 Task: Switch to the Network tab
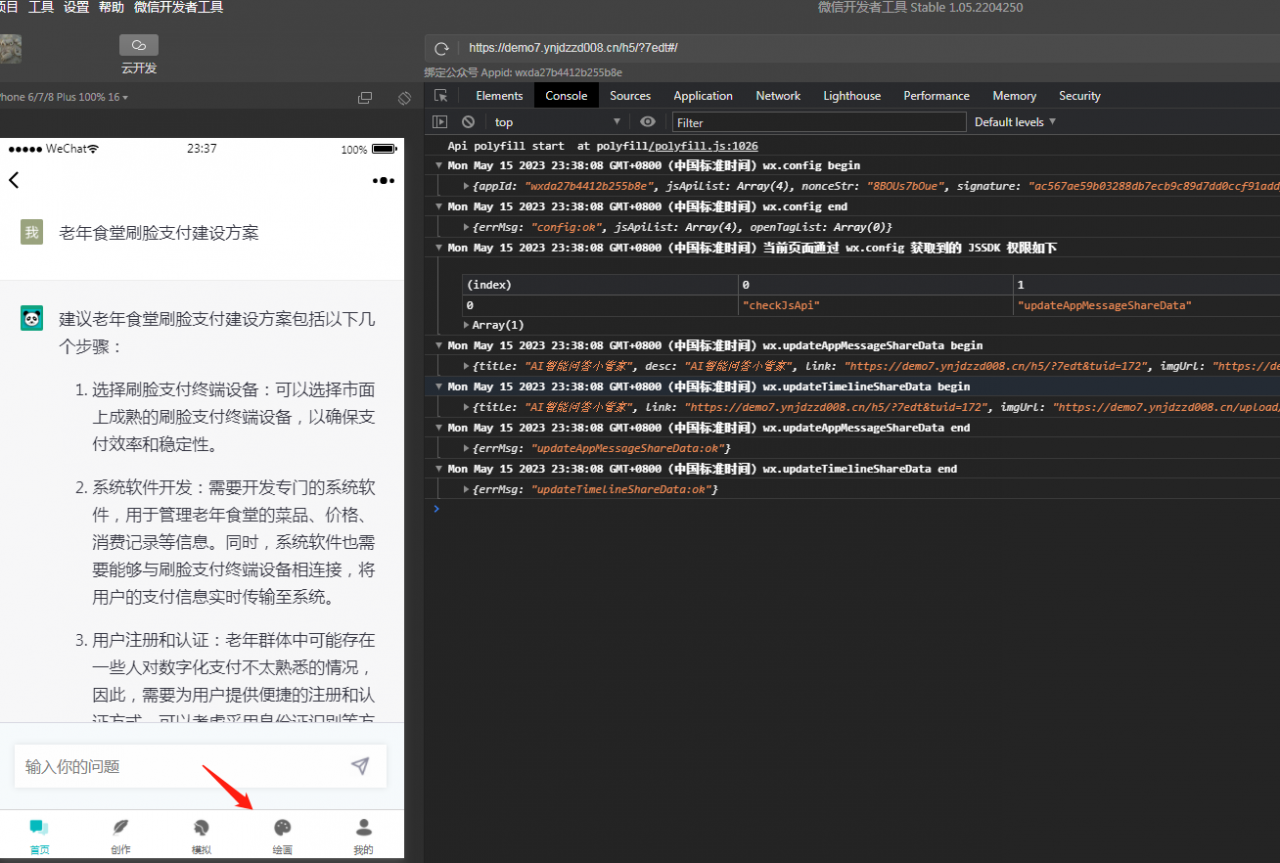(x=778, y=96)
